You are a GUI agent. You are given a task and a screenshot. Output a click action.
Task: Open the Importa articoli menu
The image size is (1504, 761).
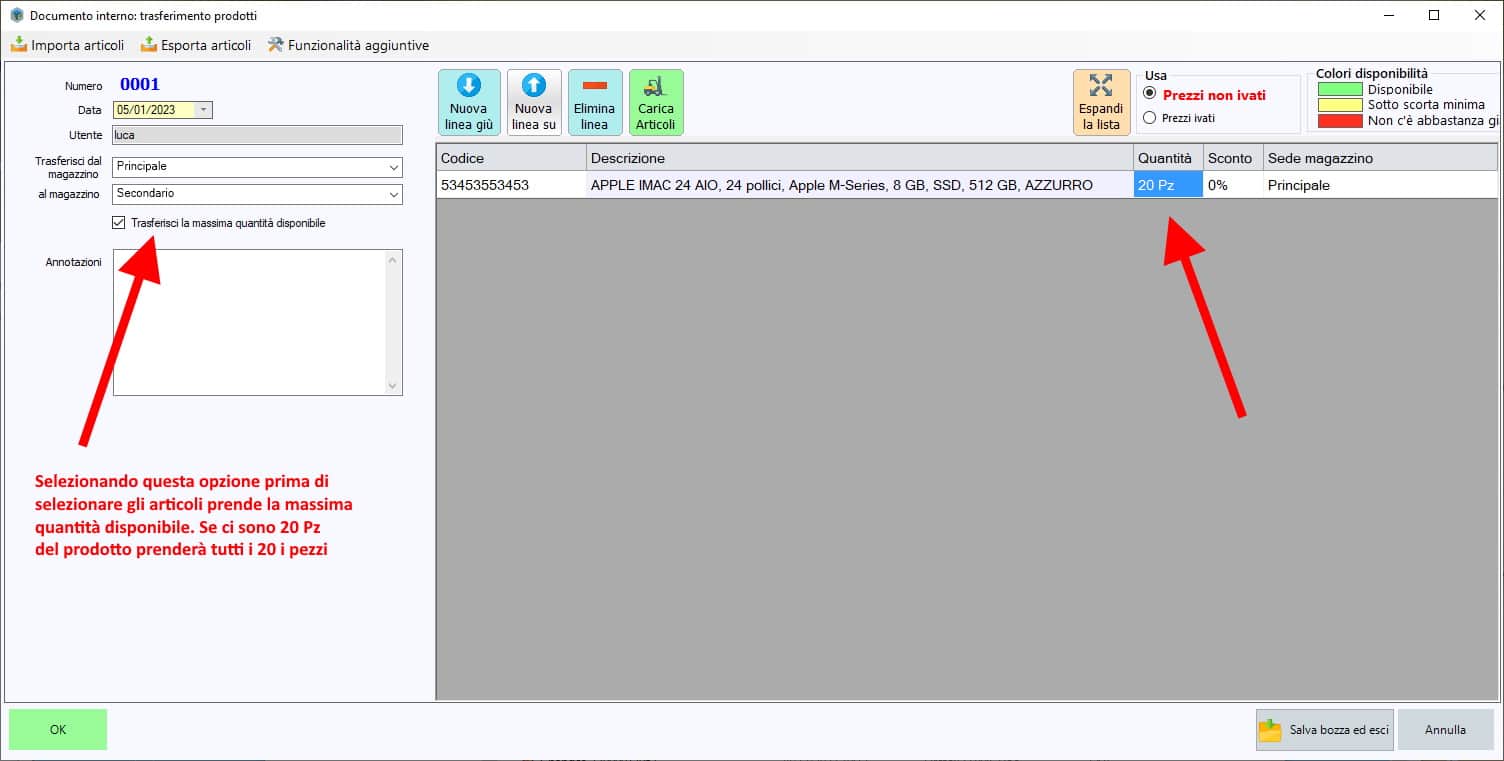(67, 45)
